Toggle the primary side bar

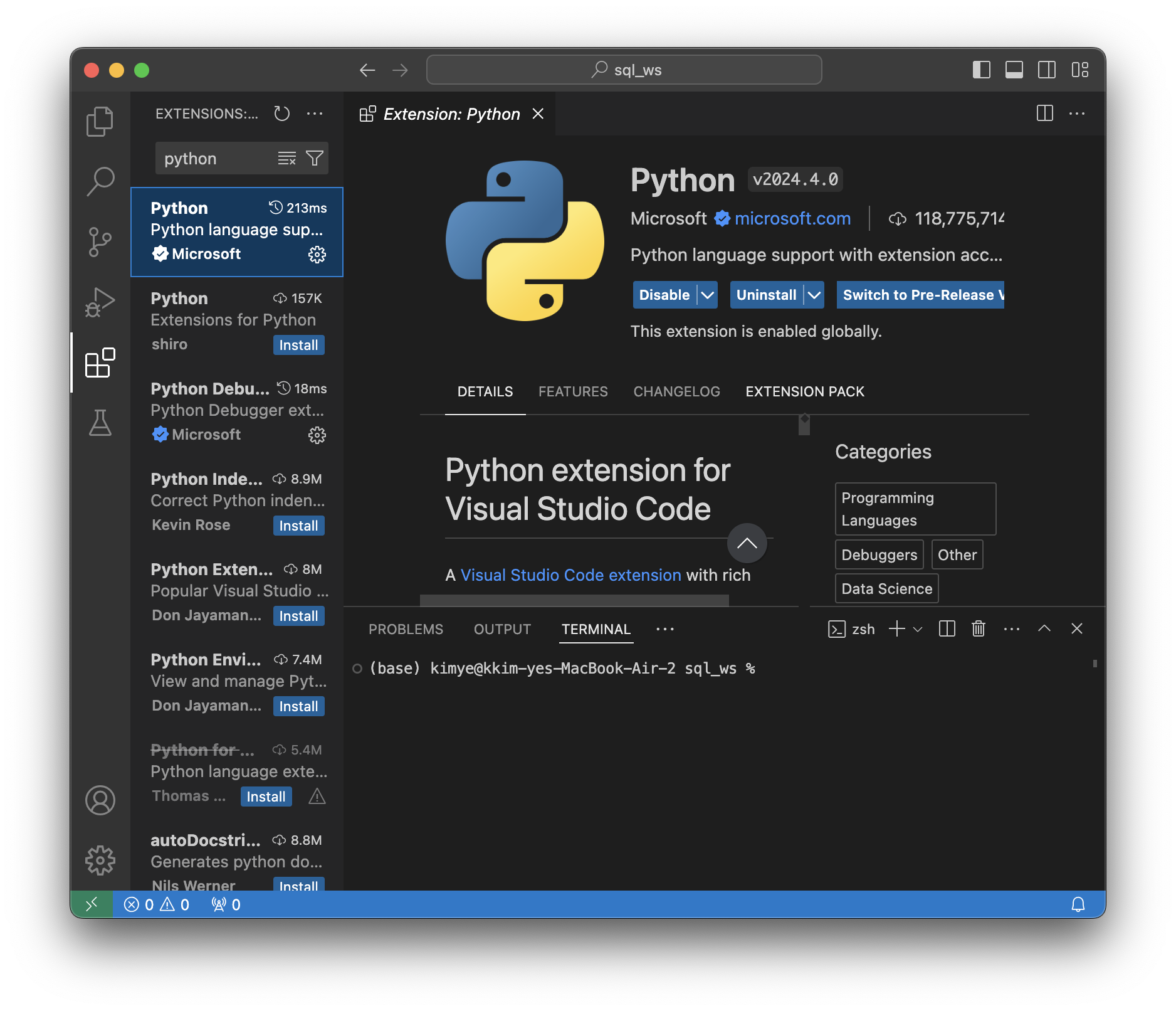tap(982, 70)
